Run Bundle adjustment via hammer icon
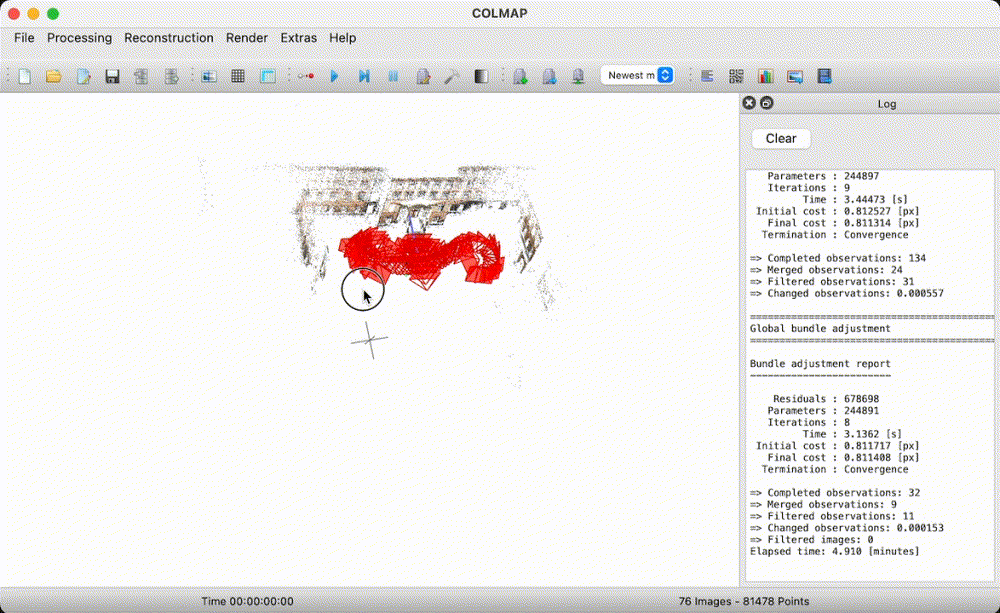The height and width of the screenshot is (613, 1000). pyautogui.click(x=452, y=77)
